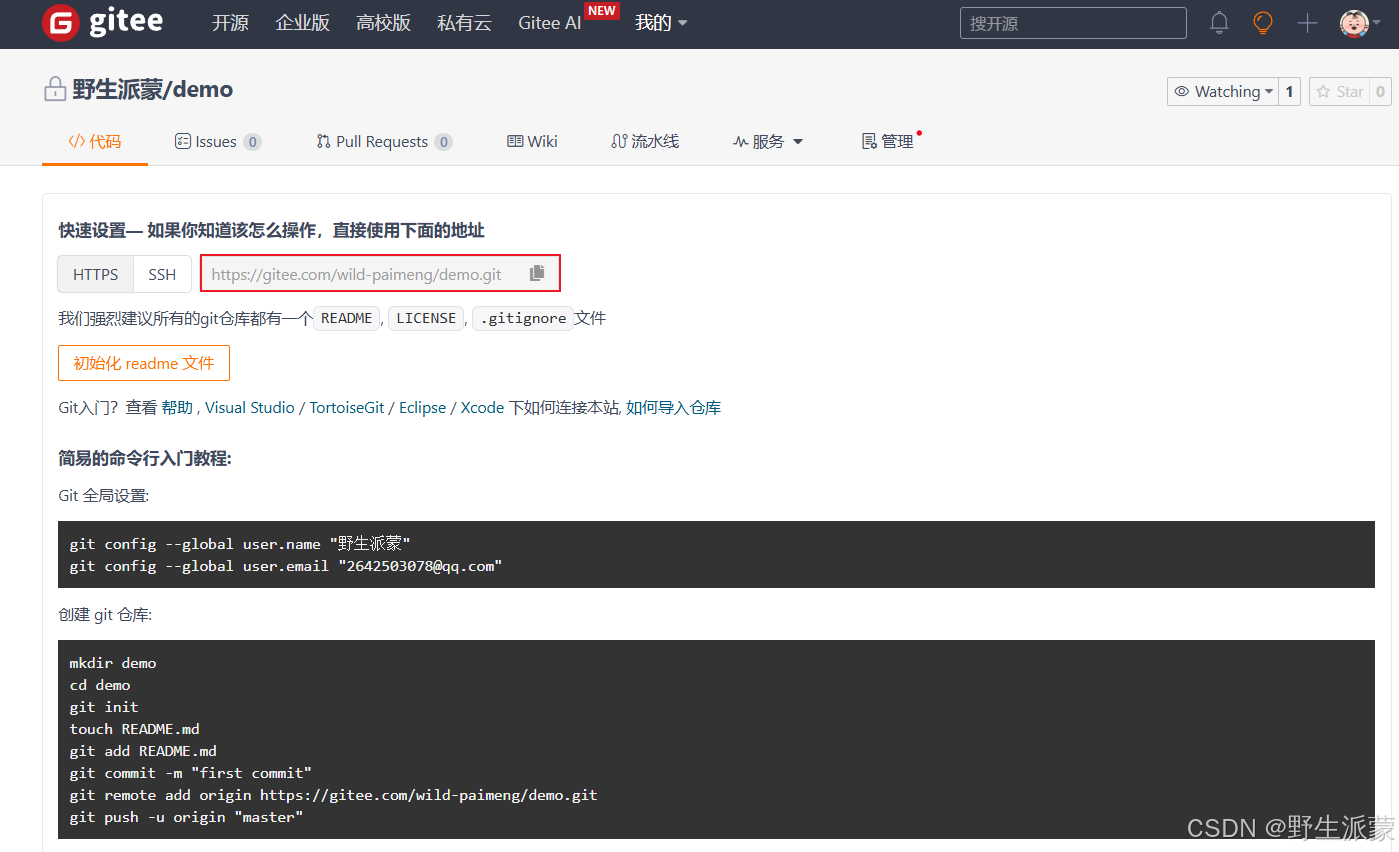The width and height of the screenshot is (1399, 852).
Task: Click the plus icon to create new
Action: pyautogui.click(x=1307, y=23)
